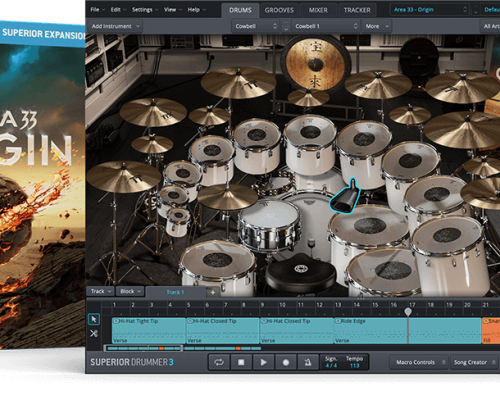The height and width of the screenshot is (400, 500).
Task: Click the time signature 4/4 value
Action: 331,366
